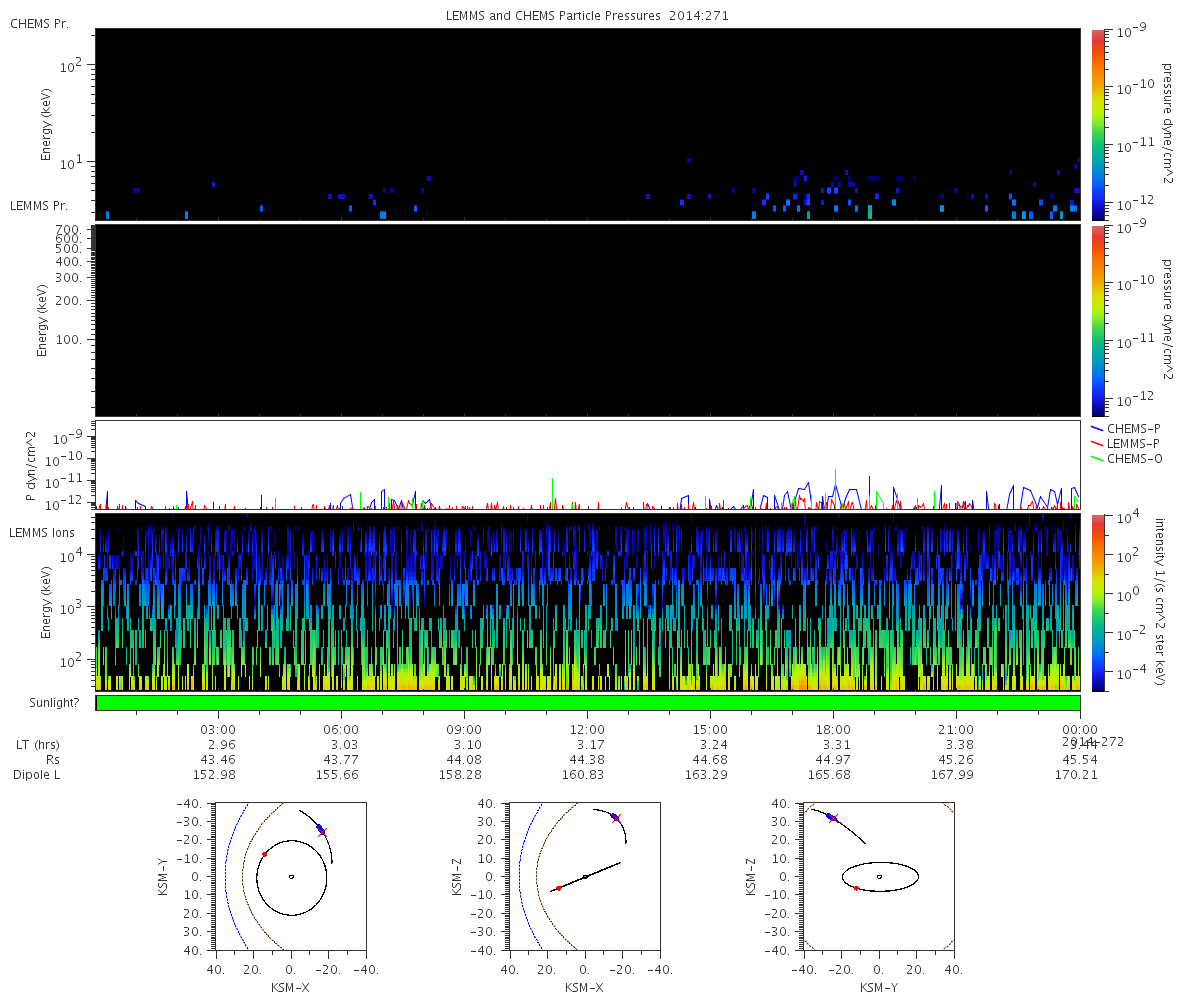Screen dimensions: 1200x1000
Task: Click the P dyn/cm^2 line plot panel
Action: pos(587,465)
